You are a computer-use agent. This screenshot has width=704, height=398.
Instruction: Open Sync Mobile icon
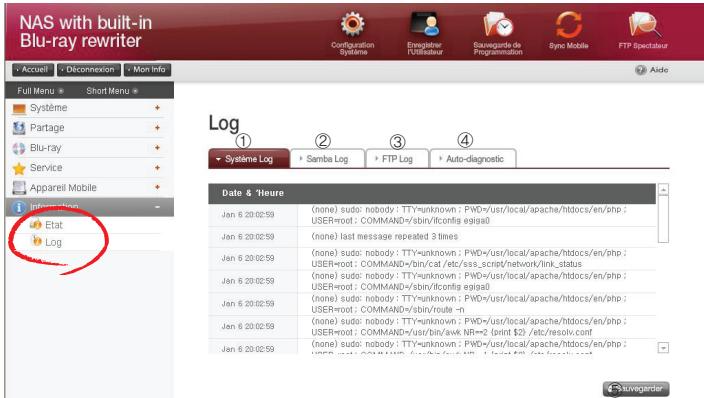568,24
